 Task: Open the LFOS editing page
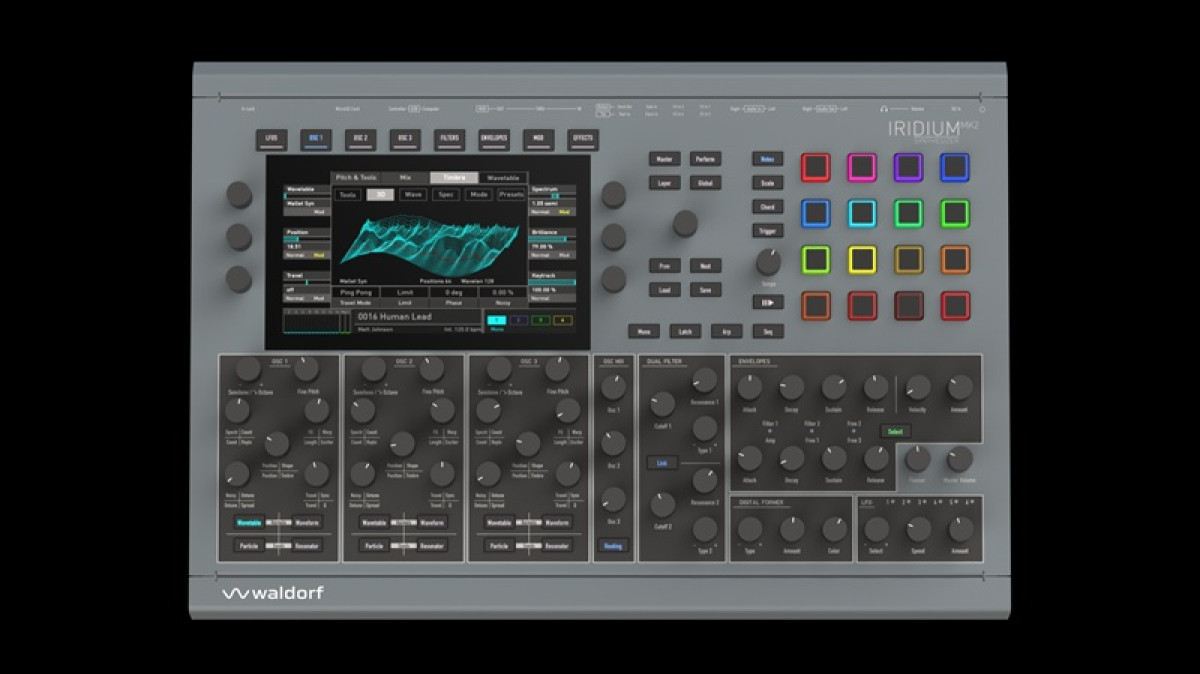pos(271,140)
